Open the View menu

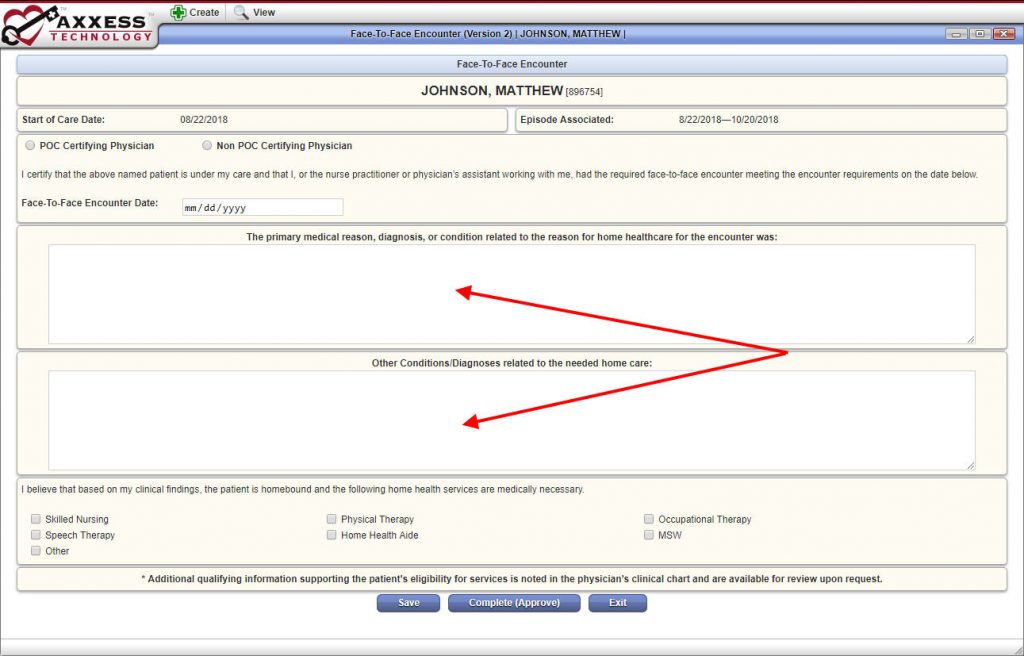[x=255, y=12]
